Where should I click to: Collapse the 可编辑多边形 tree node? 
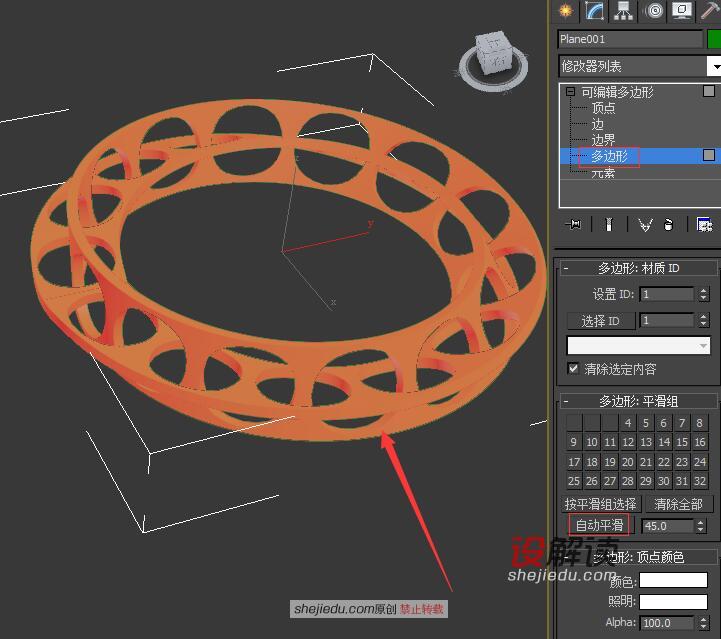(571, 91)
